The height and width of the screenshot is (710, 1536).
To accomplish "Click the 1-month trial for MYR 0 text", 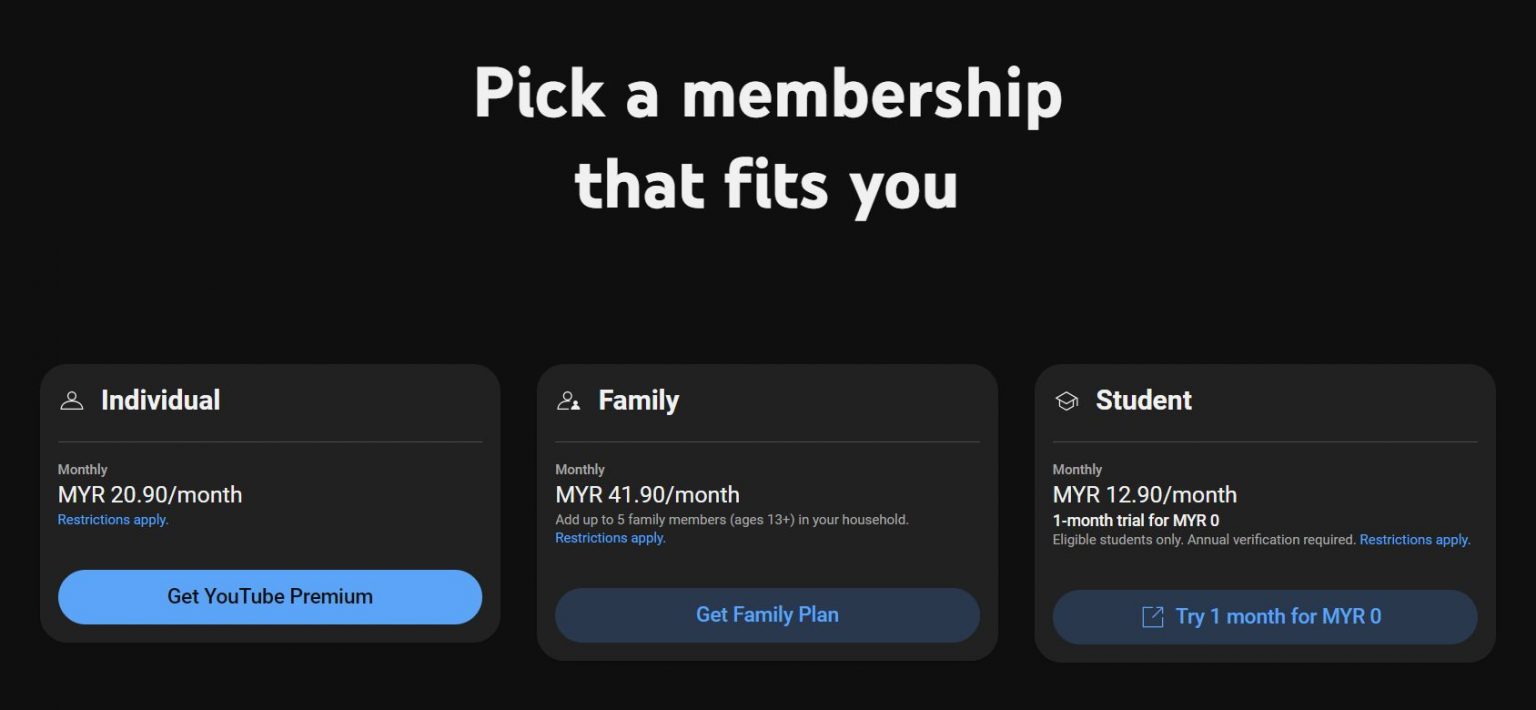I will coord(1135,521).
